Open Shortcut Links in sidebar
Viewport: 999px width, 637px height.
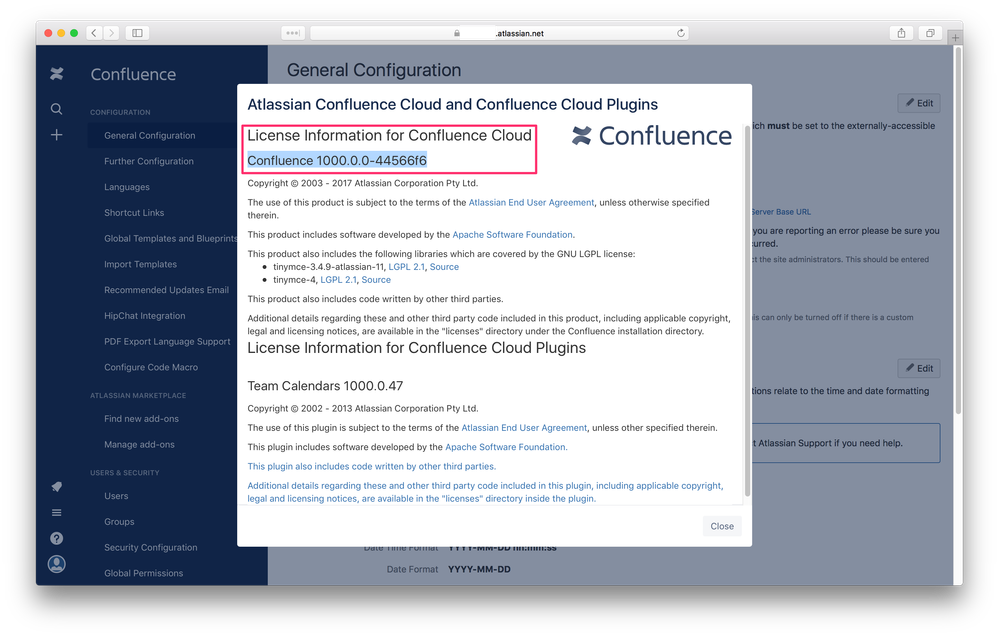click(x=134, y=213)
